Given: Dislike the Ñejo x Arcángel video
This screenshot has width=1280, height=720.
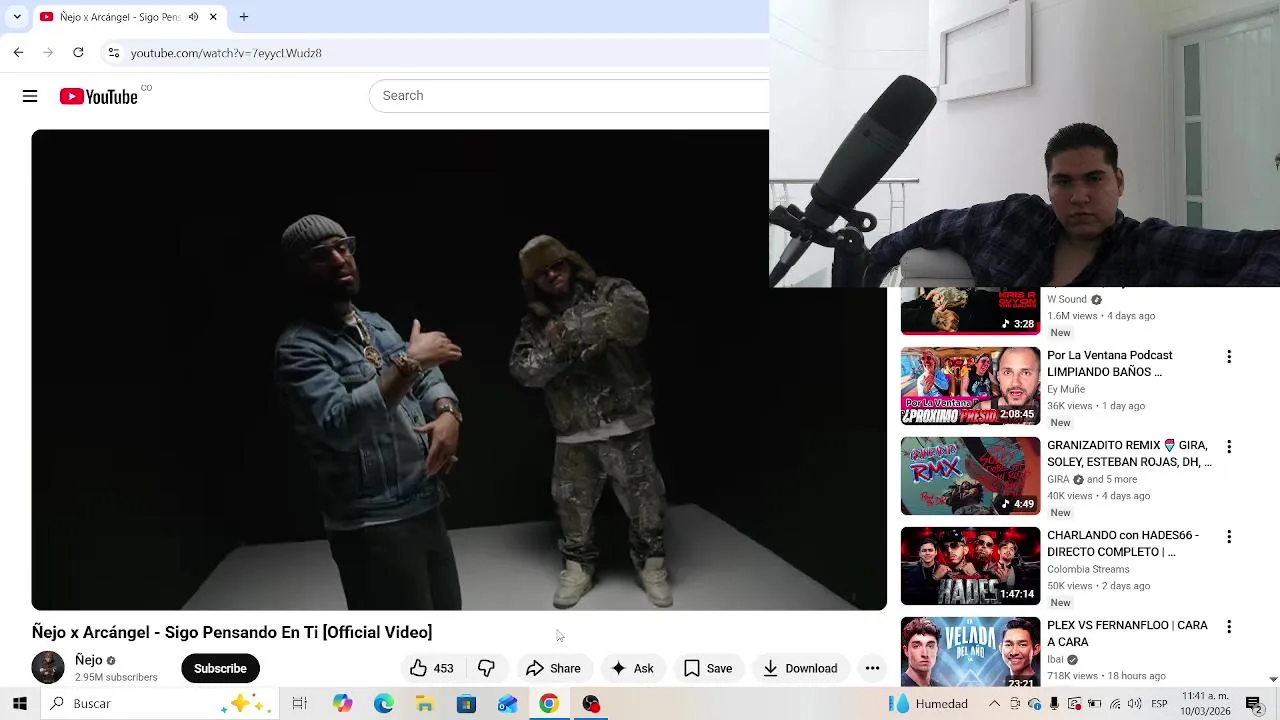Looking at the screenshot, I should click(x=487, y=668).
